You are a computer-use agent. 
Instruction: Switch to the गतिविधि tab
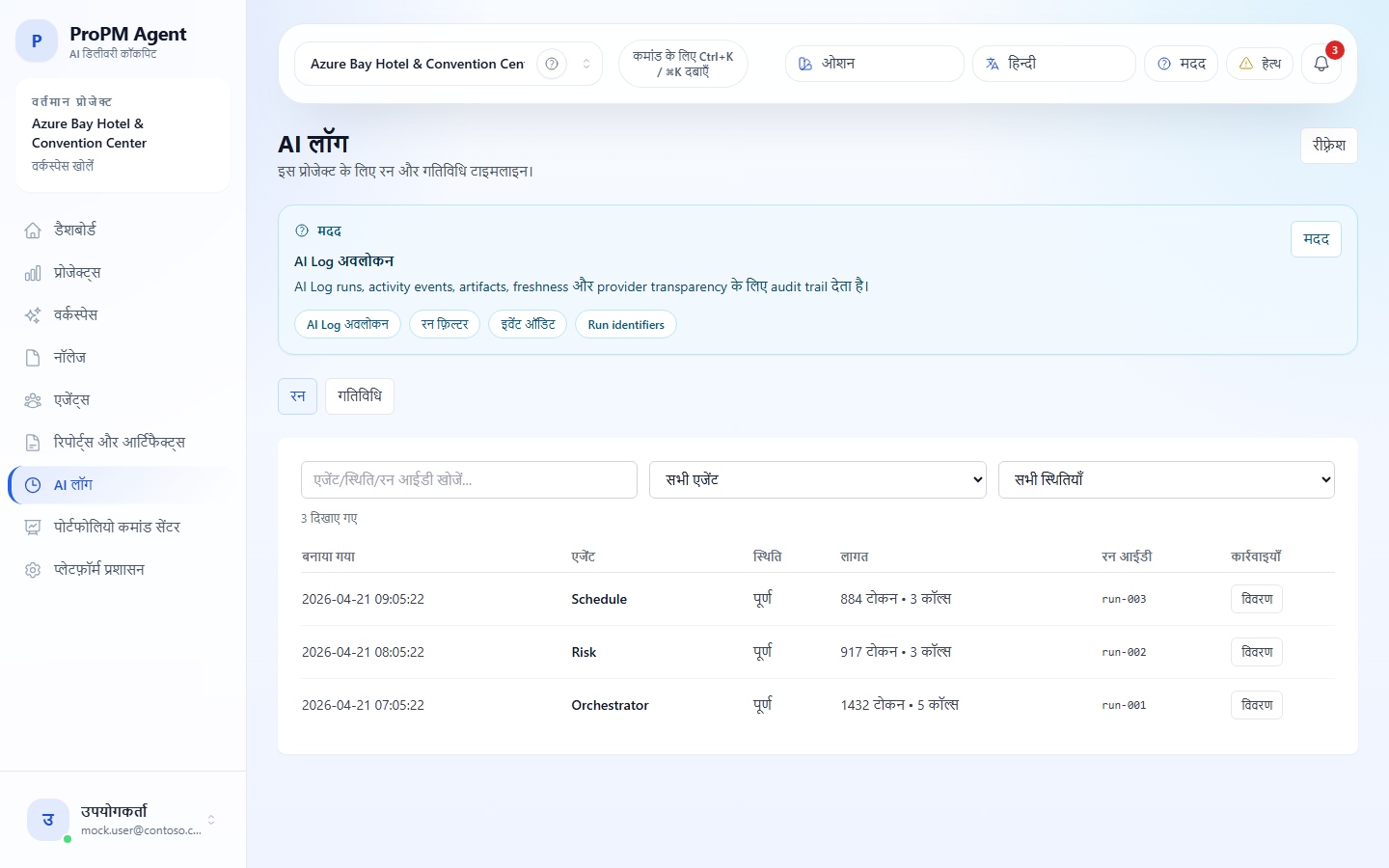click(359, 396)
